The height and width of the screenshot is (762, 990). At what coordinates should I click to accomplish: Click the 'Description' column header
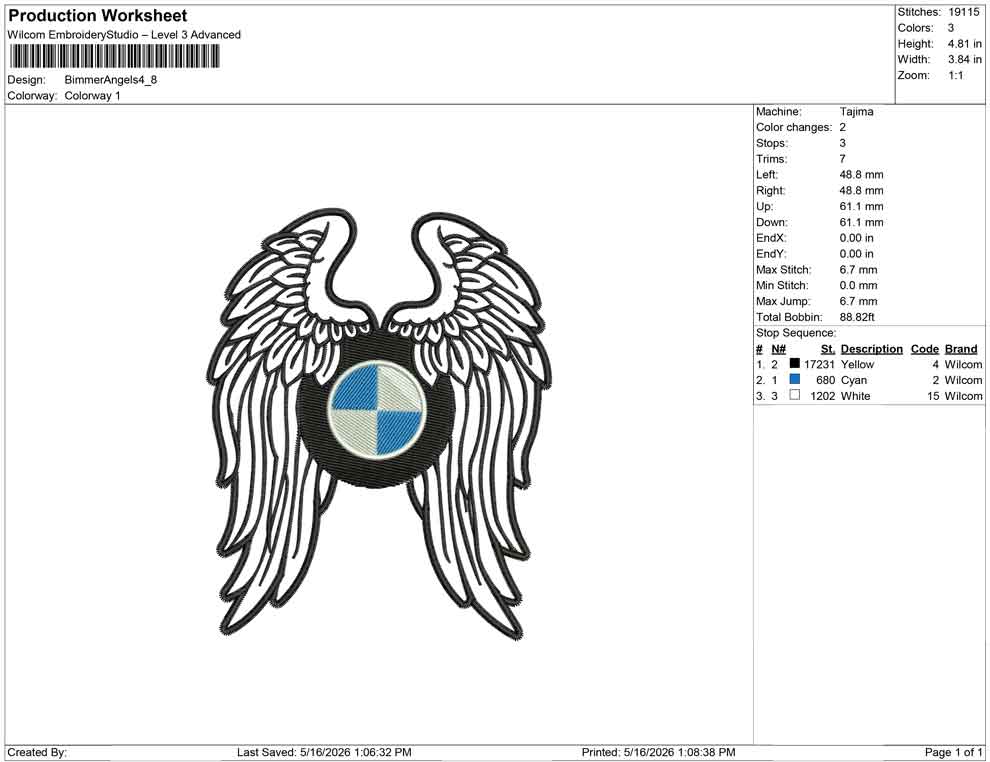point(871,348)
